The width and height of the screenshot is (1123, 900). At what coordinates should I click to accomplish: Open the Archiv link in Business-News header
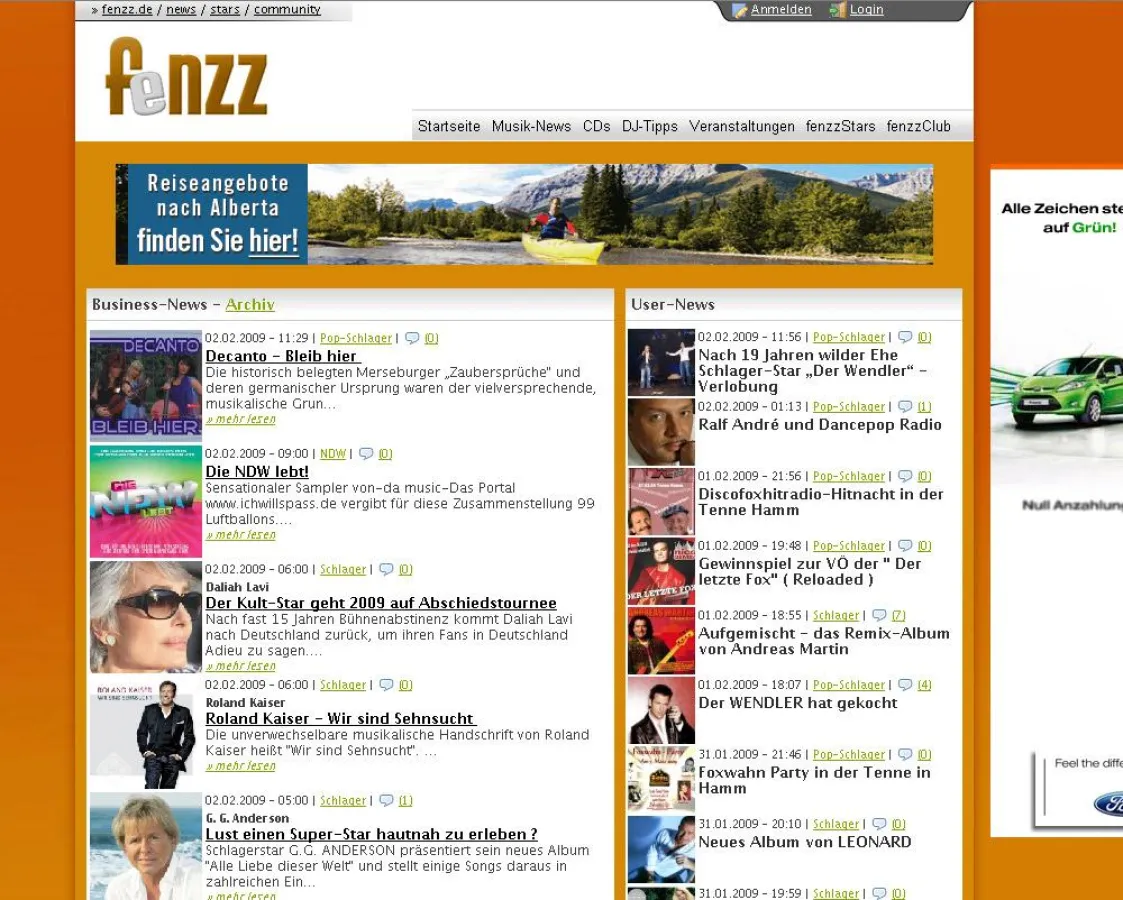[x=249, y=304]
